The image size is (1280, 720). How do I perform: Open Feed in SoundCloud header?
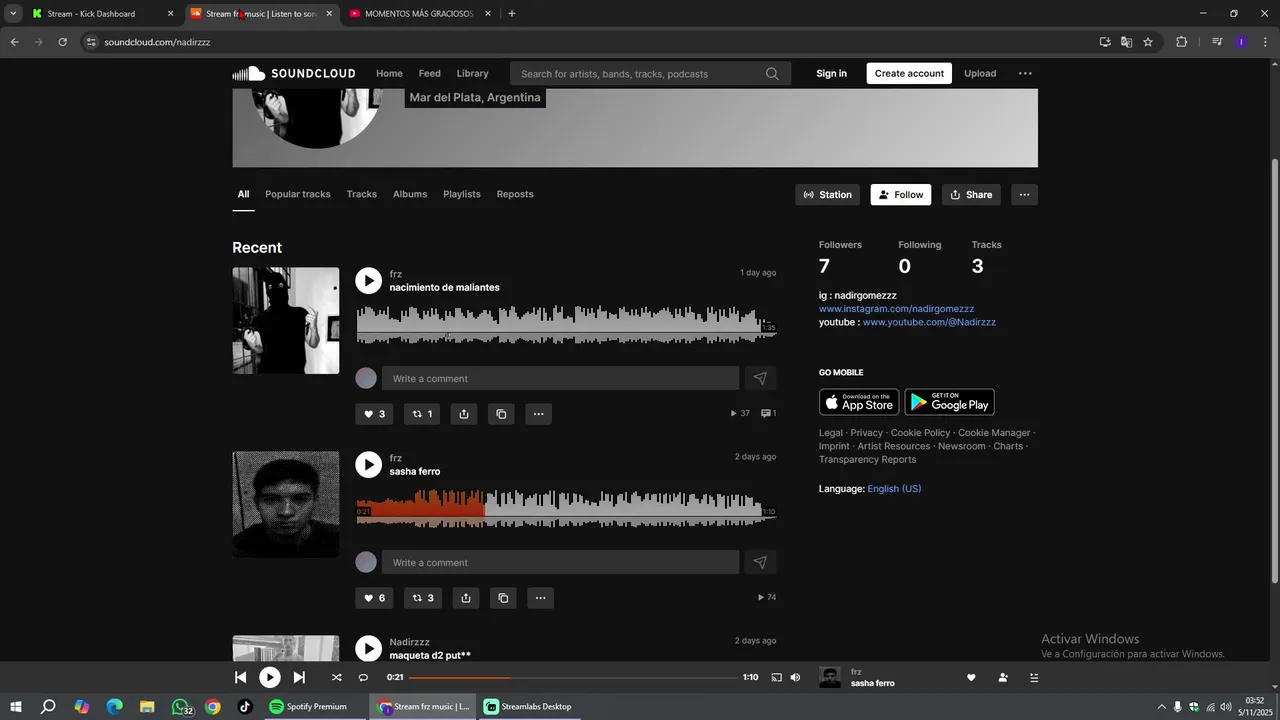pyautogui.click(x=430, y=73)
